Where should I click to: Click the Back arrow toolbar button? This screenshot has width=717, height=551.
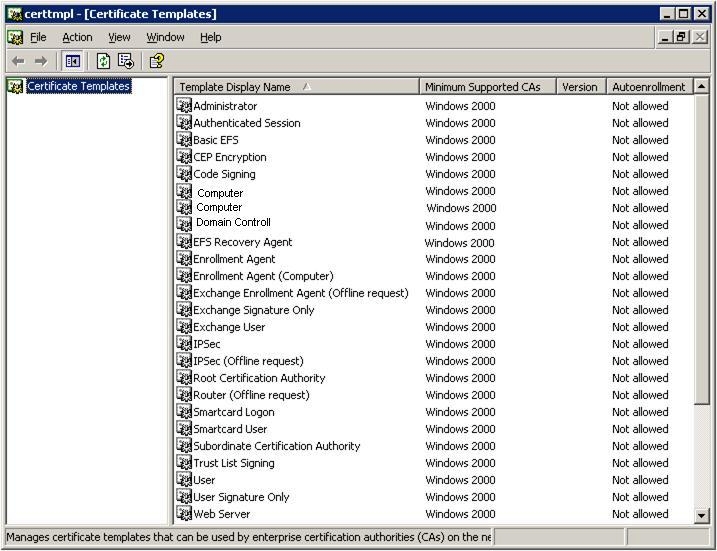coord(18,61)
